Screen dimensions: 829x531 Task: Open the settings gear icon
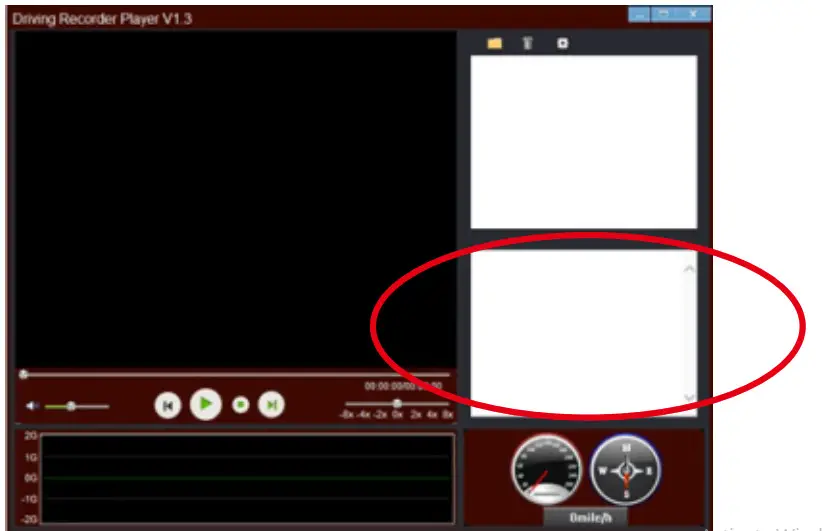[x=562, y=43]
